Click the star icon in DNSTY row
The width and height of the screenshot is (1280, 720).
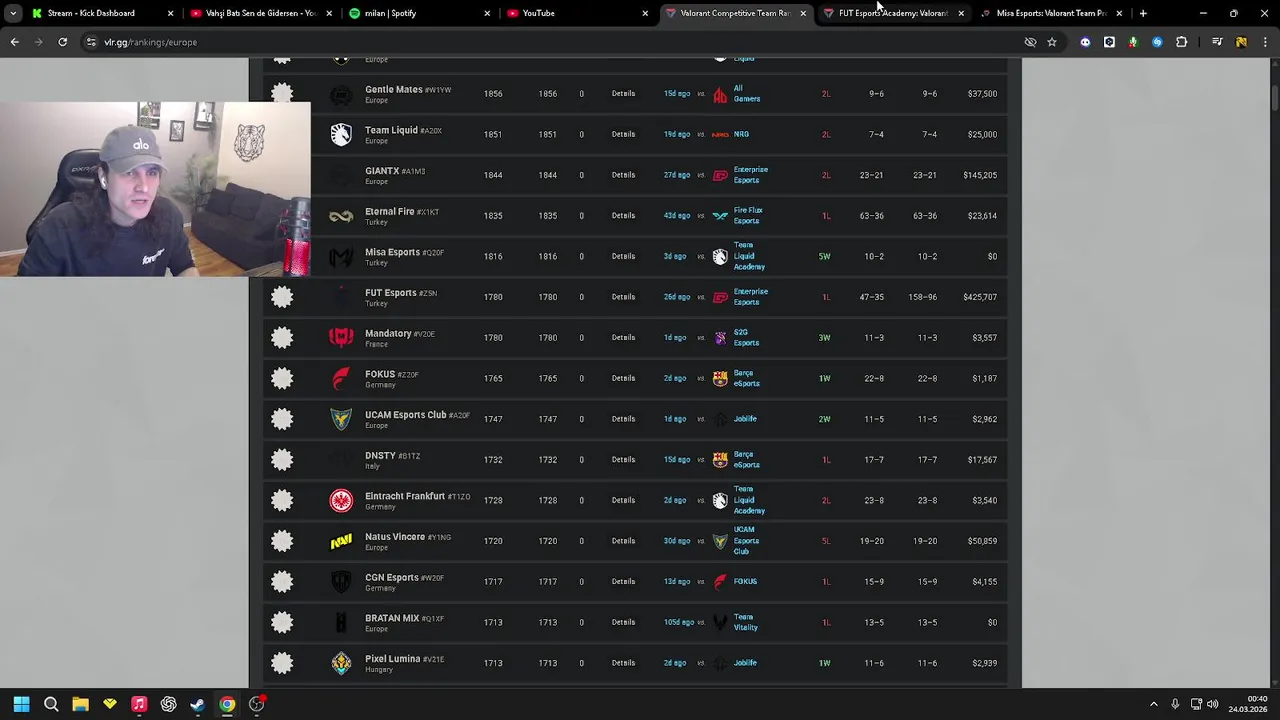(x=282, y=460)
